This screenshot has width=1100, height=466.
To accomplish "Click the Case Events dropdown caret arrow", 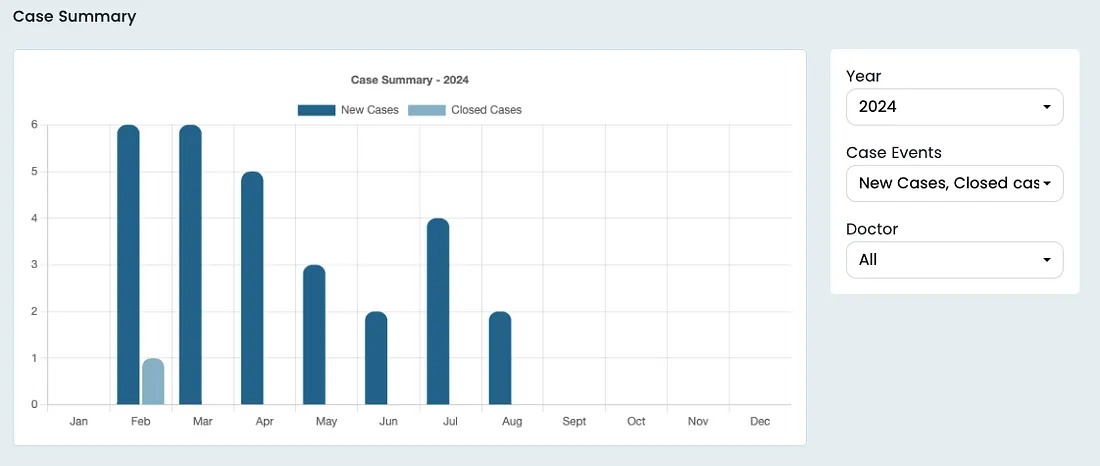I will (1046, 184).
